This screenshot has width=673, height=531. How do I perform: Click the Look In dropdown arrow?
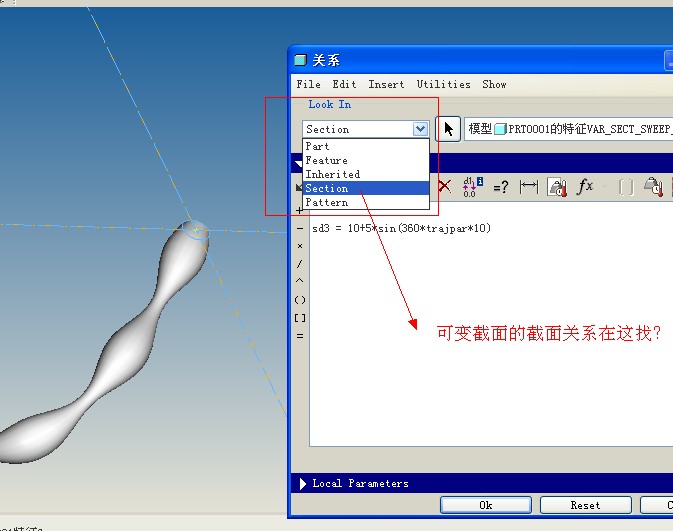click(420, 129)
